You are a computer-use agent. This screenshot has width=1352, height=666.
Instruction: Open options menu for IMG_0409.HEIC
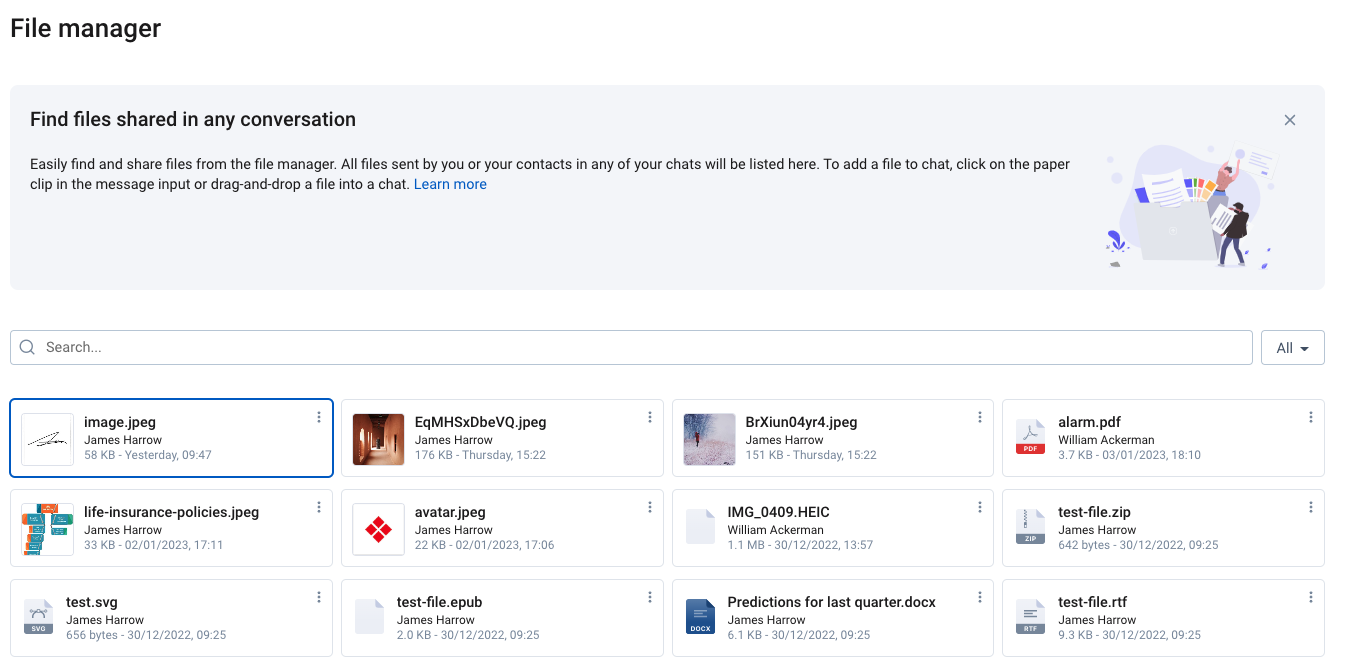[x=980, y=507]
